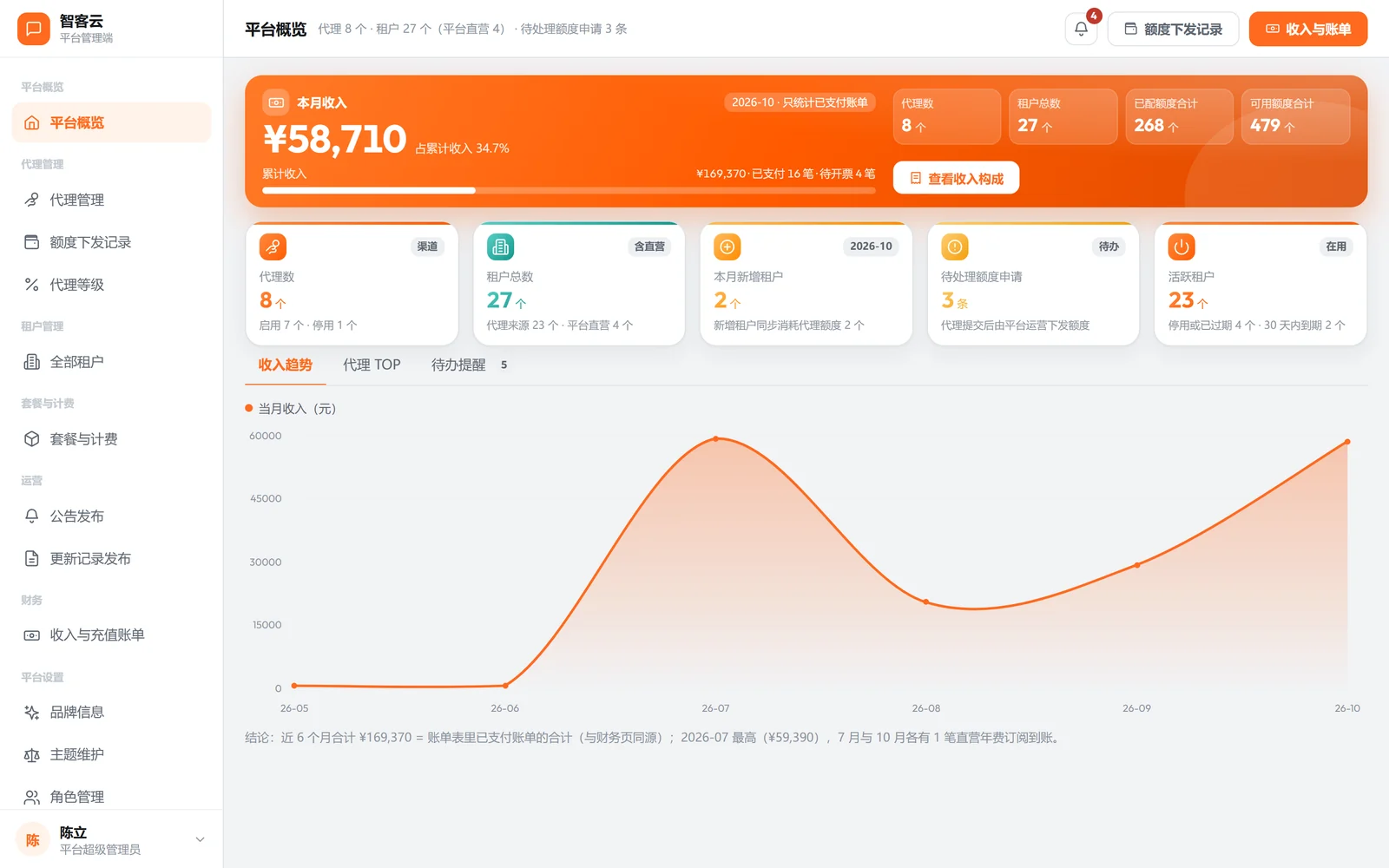The image size is (1389, 868).
Task: Click the 待办 tag on 待处理额度申请 card
Action: [1109, 247]
